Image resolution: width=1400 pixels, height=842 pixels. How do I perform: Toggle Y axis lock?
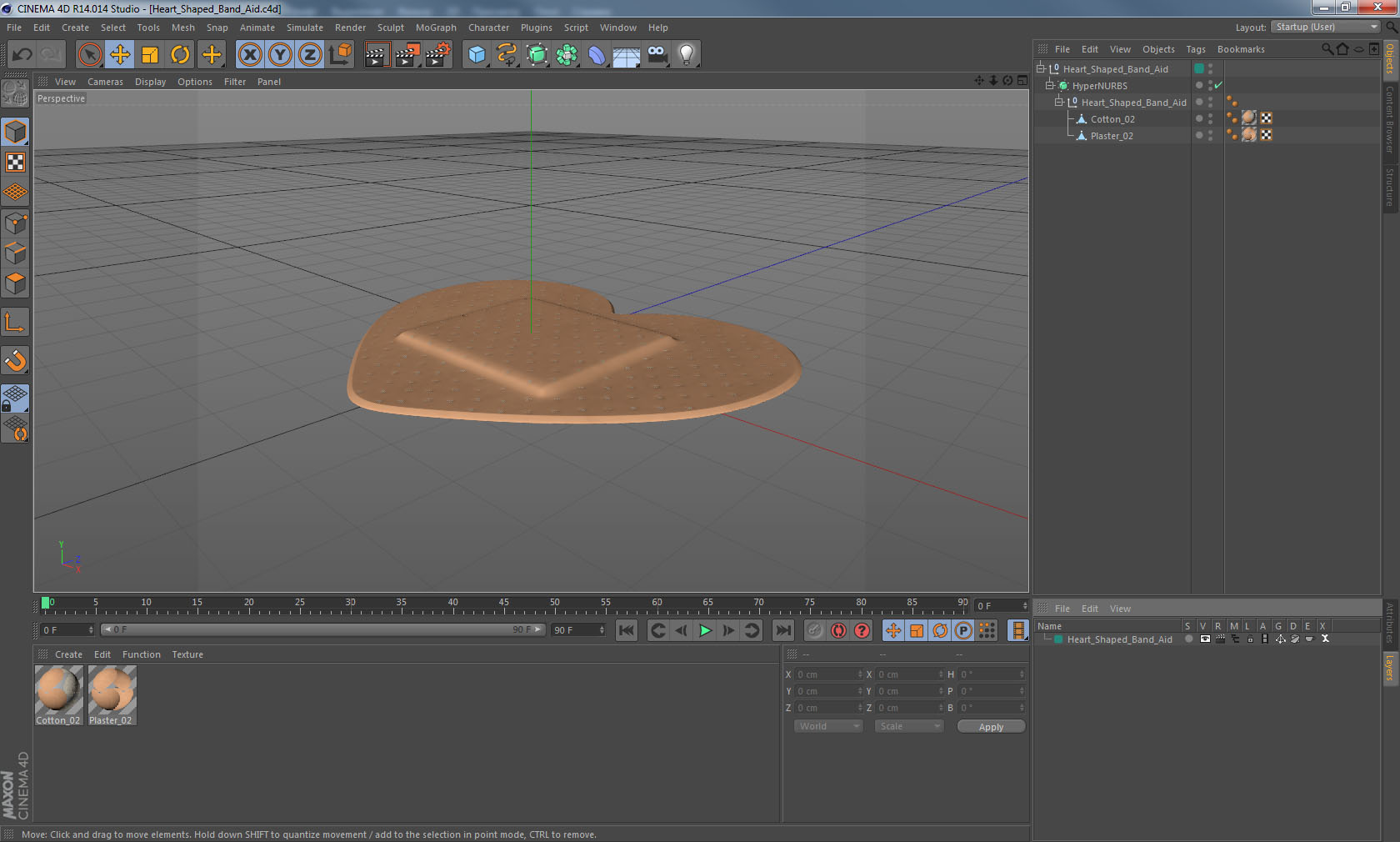tap(280, 55)
